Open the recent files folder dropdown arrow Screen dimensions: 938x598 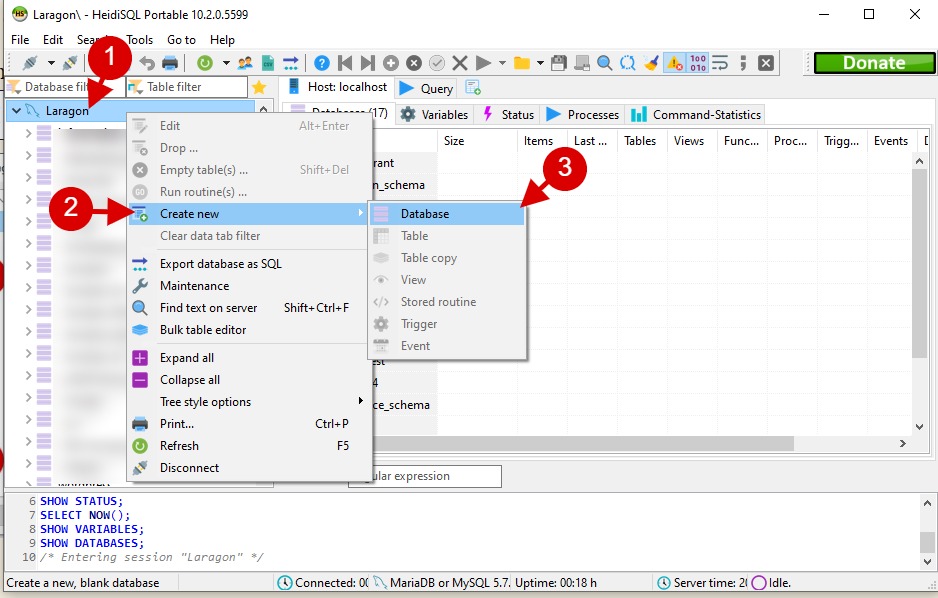(540, 63)
